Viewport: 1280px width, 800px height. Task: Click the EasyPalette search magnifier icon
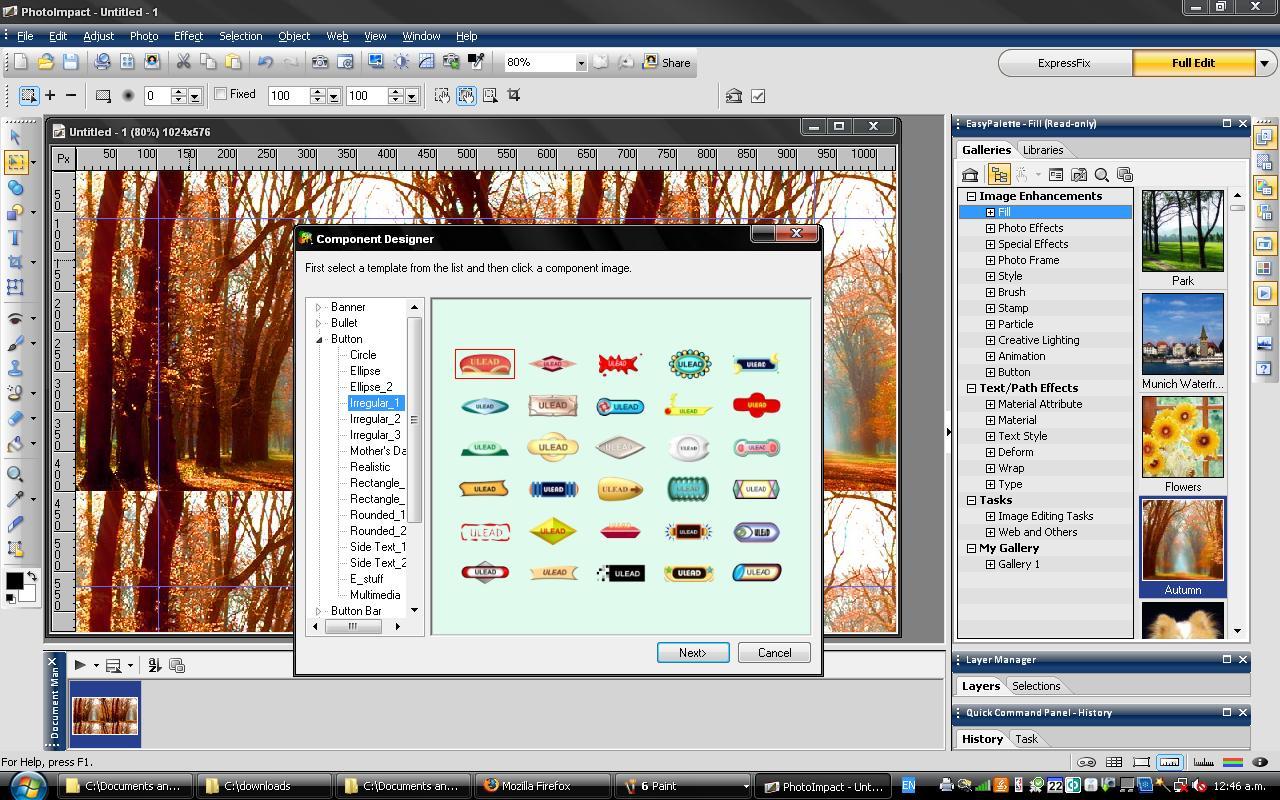1101,175
